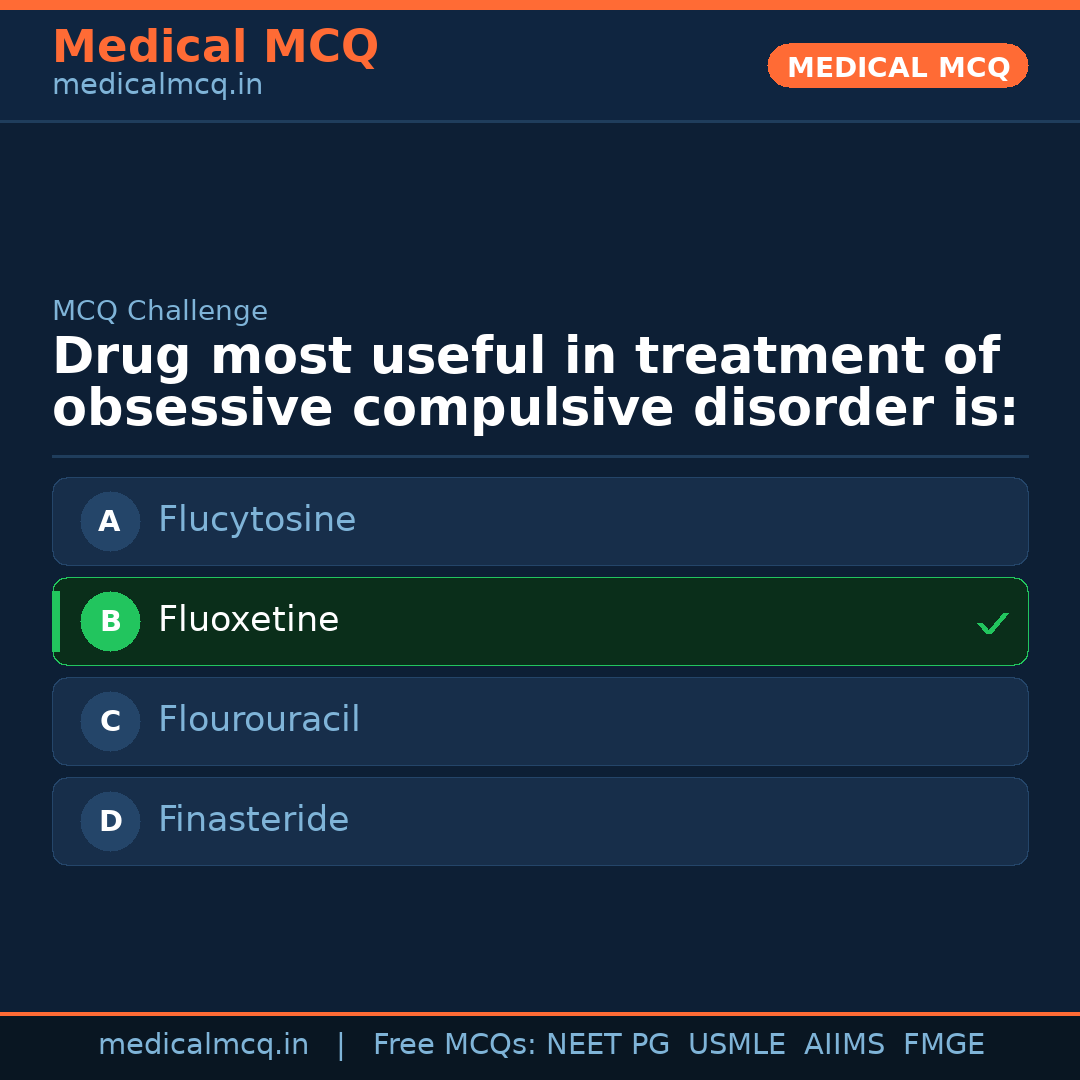Click USMLE in the footer
Viewport: 1080px width, 1080px height.
pyautogui.click(x=736, y=1045)
